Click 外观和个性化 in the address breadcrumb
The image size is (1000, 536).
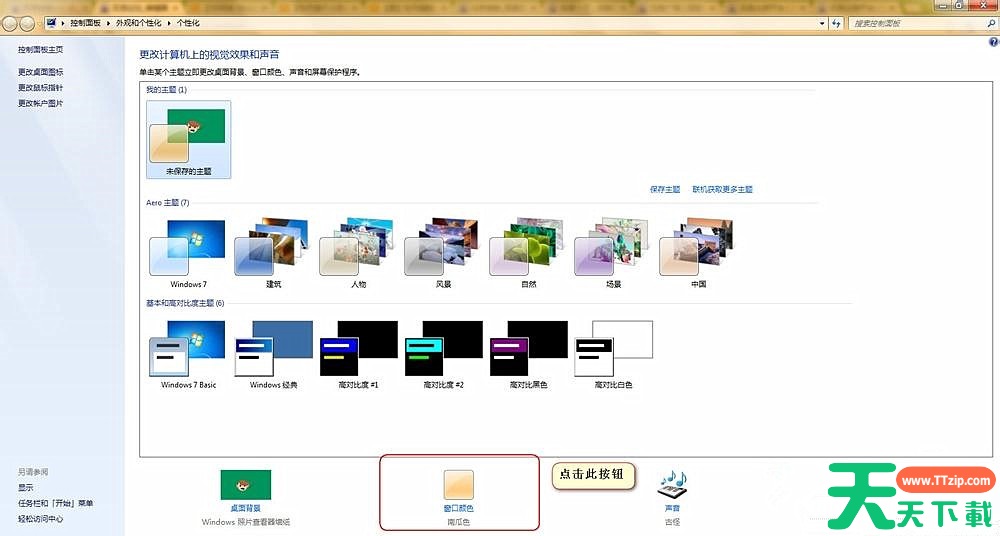(x=138, y=23)
